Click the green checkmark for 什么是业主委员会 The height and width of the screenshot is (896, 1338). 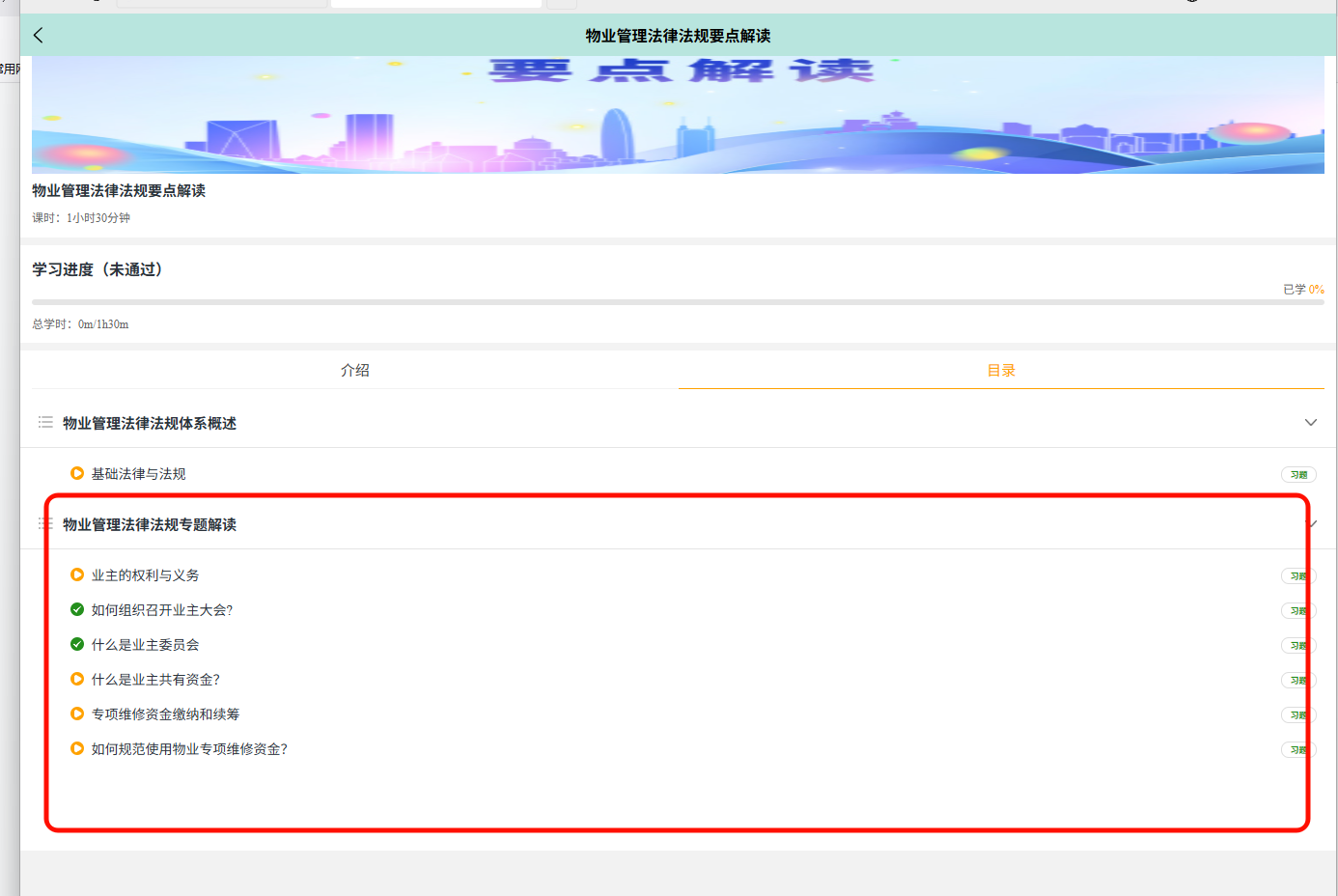tap(76, 644)
